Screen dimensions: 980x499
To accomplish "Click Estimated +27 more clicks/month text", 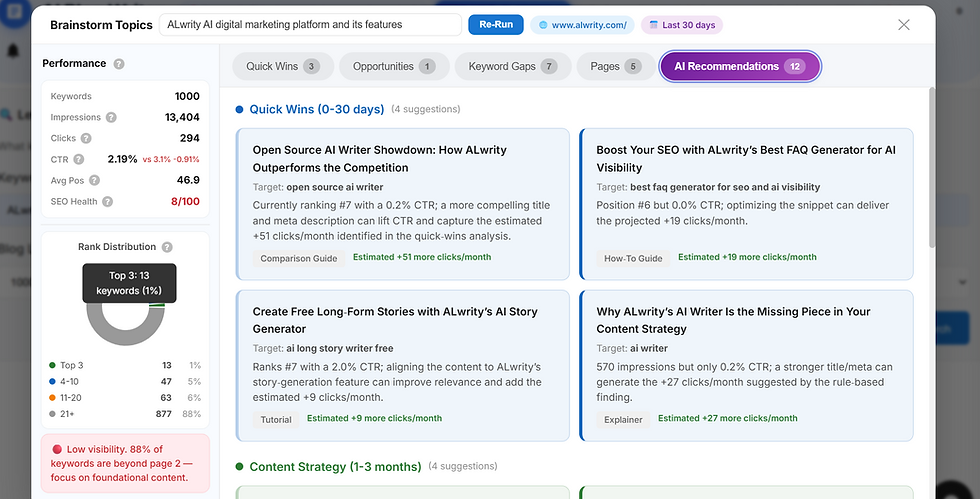I will [x=728, y=418].
